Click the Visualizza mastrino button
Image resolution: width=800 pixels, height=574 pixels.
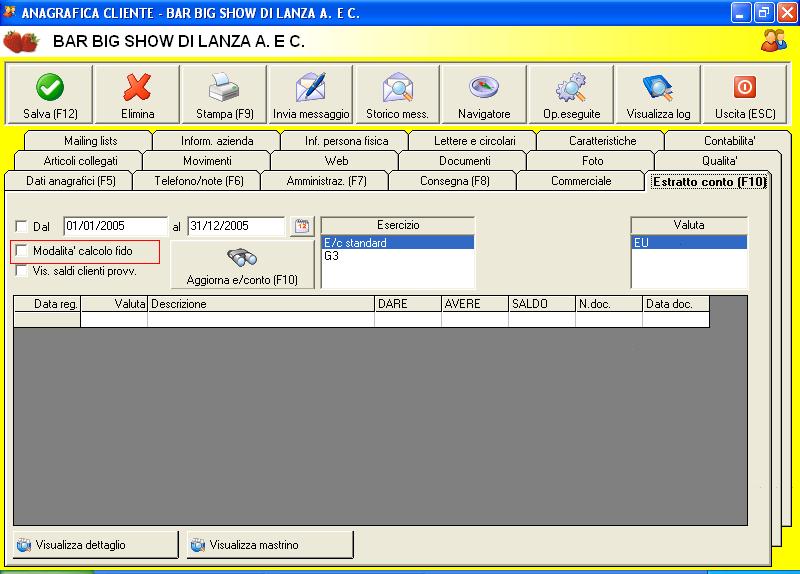(x=270, y=545)
